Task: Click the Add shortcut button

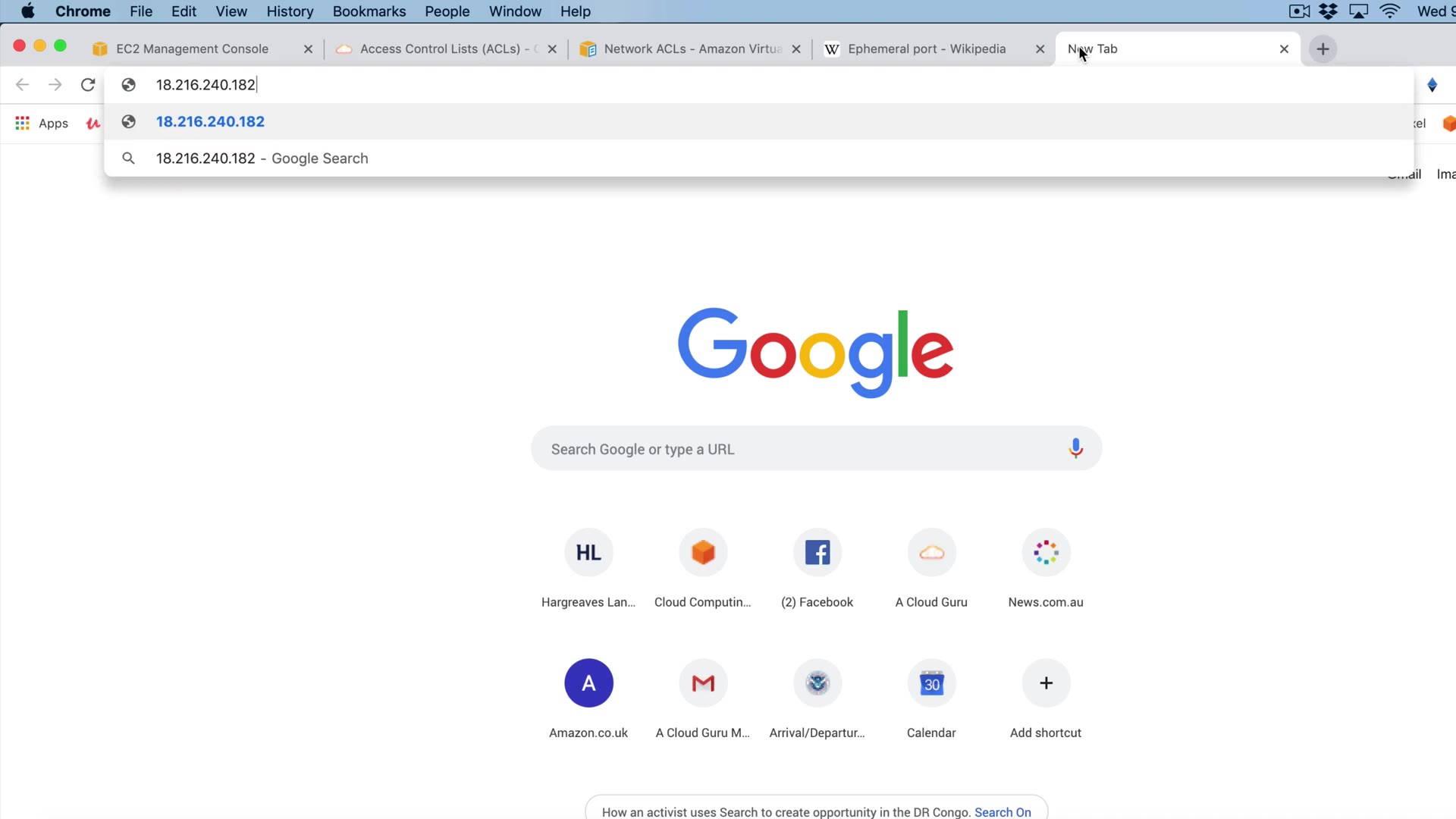Action: point(1046,683)
